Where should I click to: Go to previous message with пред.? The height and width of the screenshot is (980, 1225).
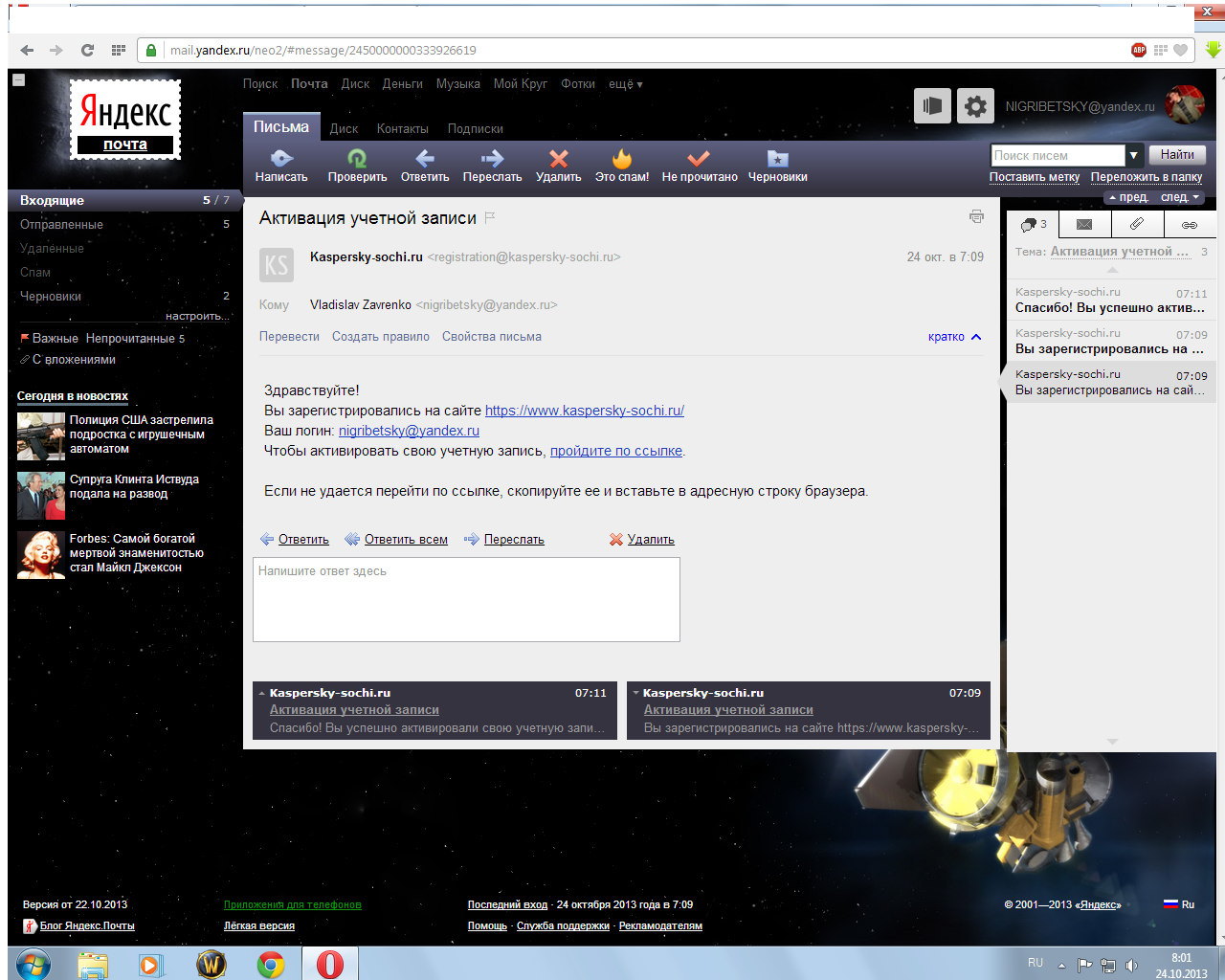pyautogui.click(x=1129, y=197)
